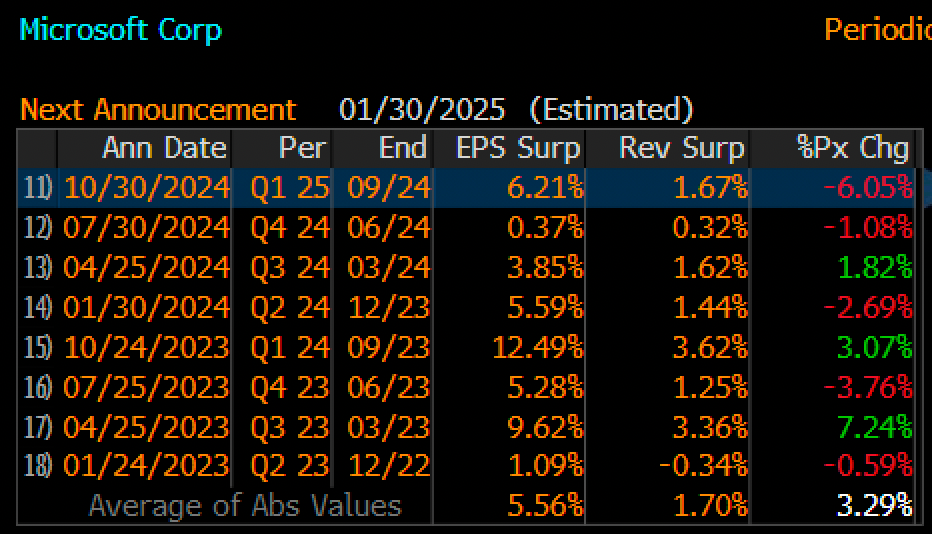The image size is (932, 534).
Task: Click the 3.62% revenue surprise value
Action: 710,347
